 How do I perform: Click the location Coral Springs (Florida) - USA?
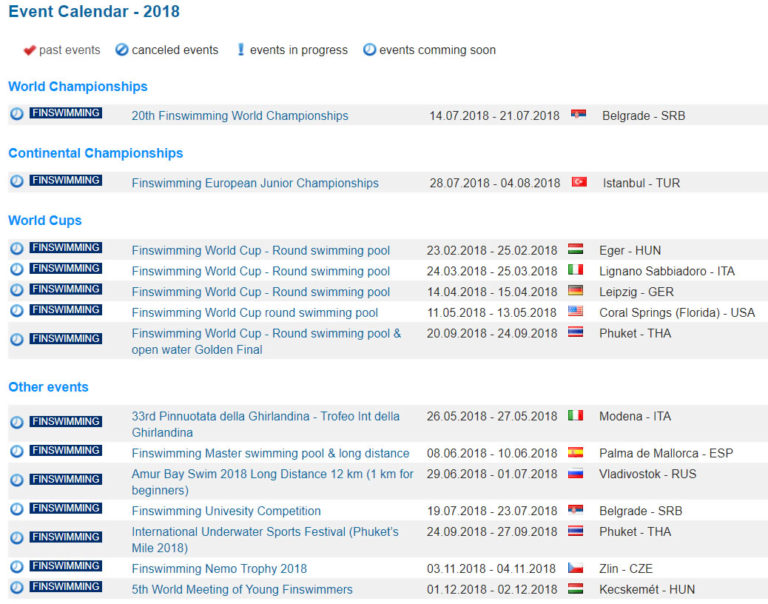[677, 313]
